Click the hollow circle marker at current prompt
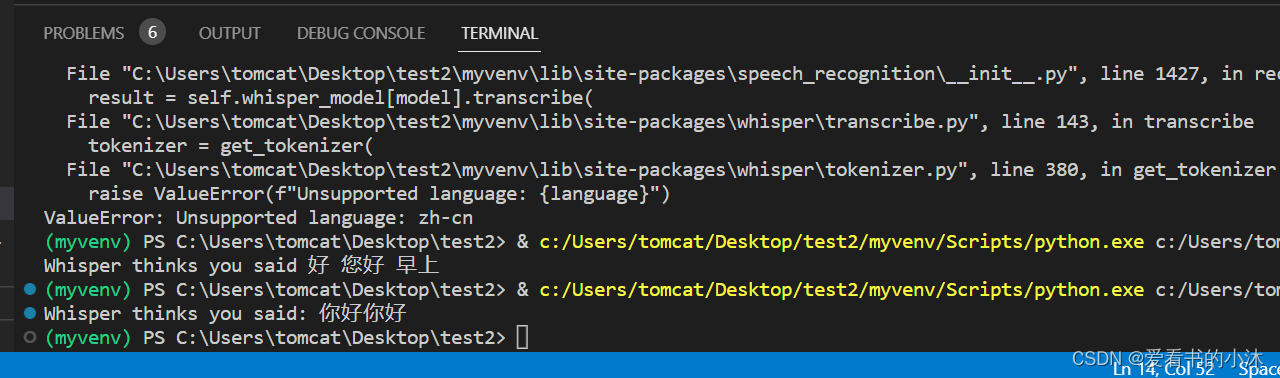The height and width of the screenshot is (378, 1280). [29, 338]
